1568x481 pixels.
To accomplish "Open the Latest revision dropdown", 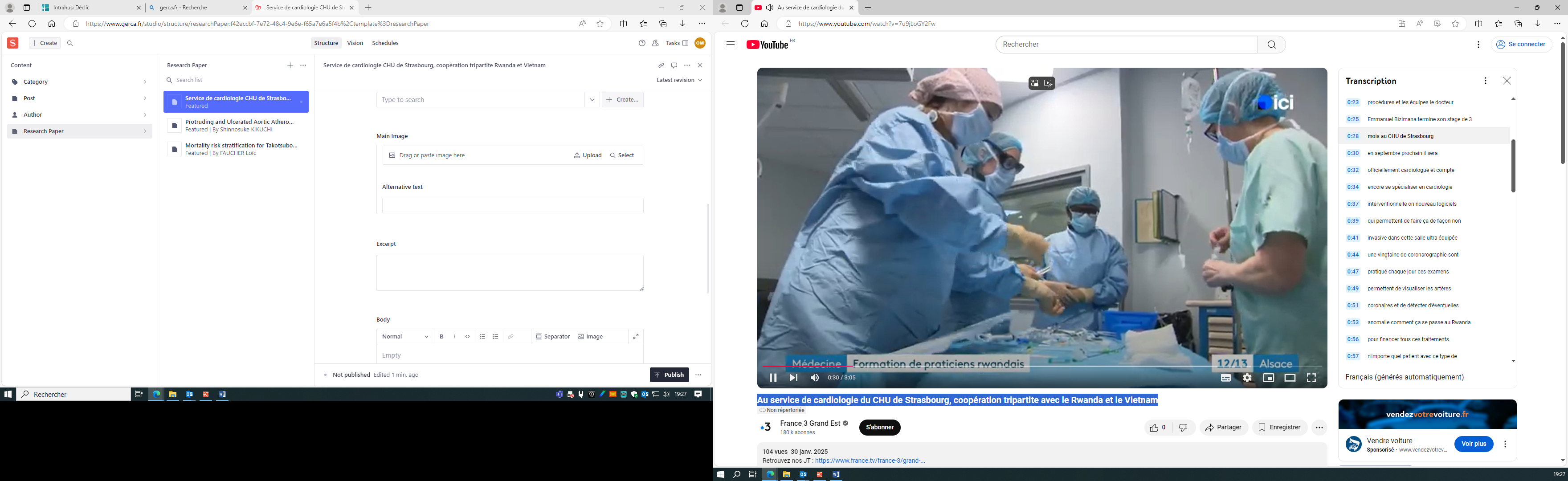I will tap(679, 80).
